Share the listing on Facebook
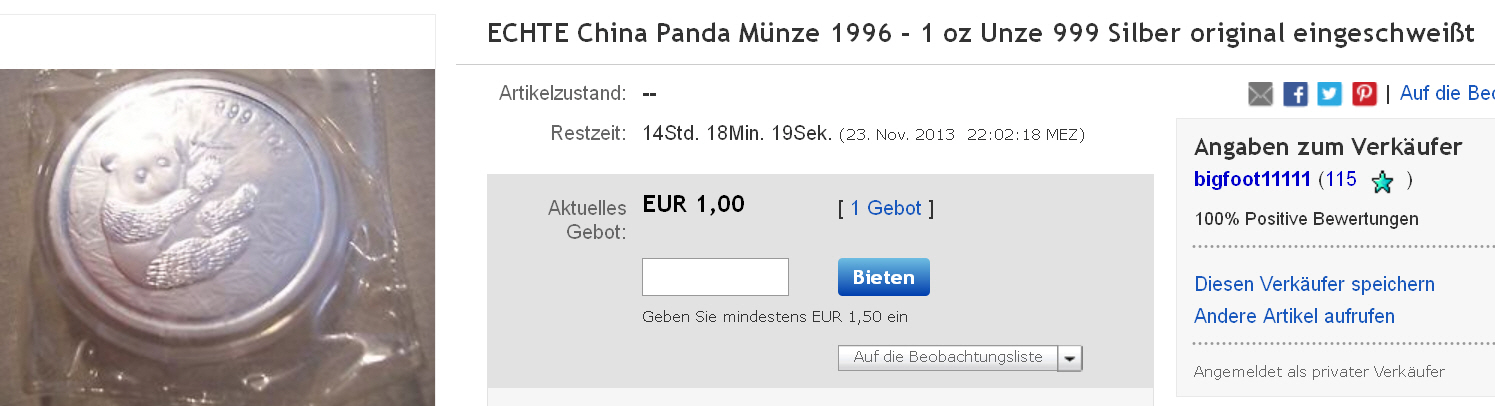Viewport: 1495px width, 406px height. pos(1295,94)
